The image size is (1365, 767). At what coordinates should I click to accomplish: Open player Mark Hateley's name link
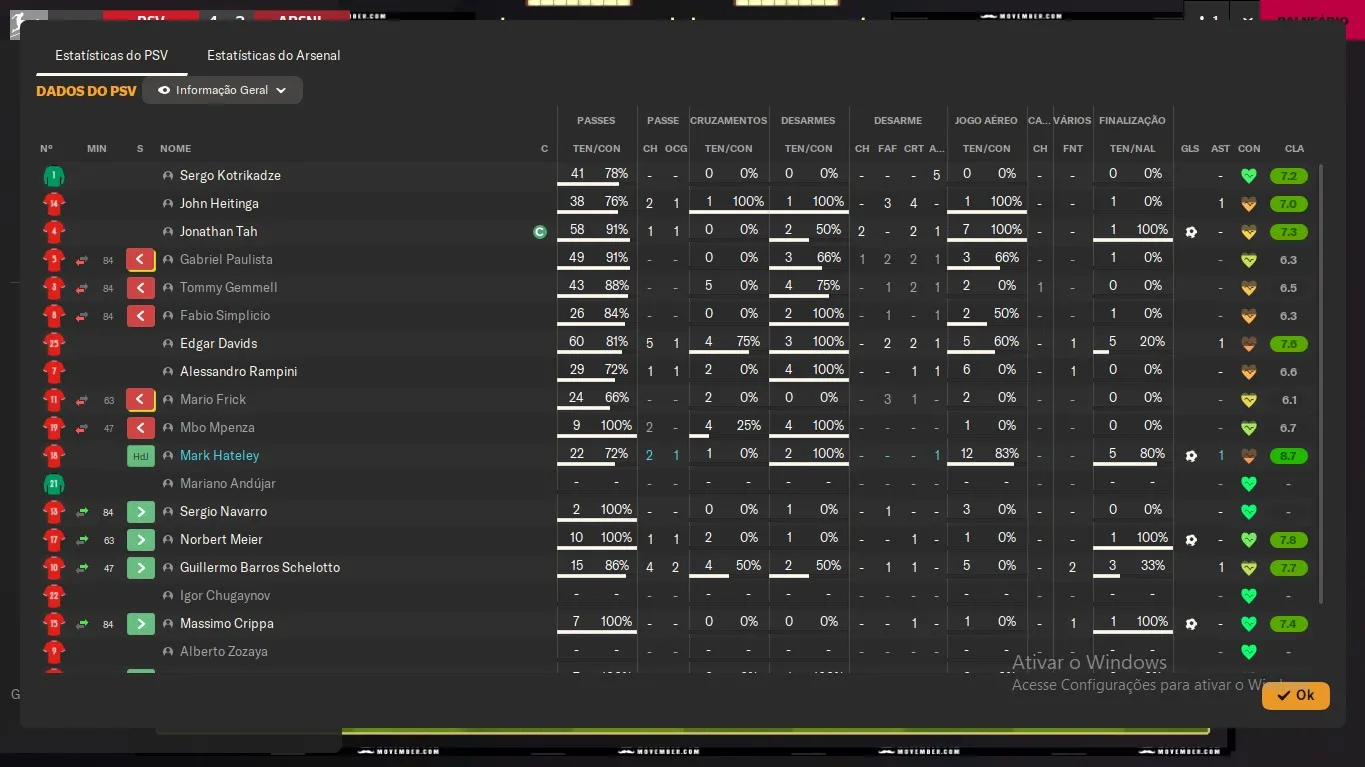pyautogui.click(x=219, y=456)
